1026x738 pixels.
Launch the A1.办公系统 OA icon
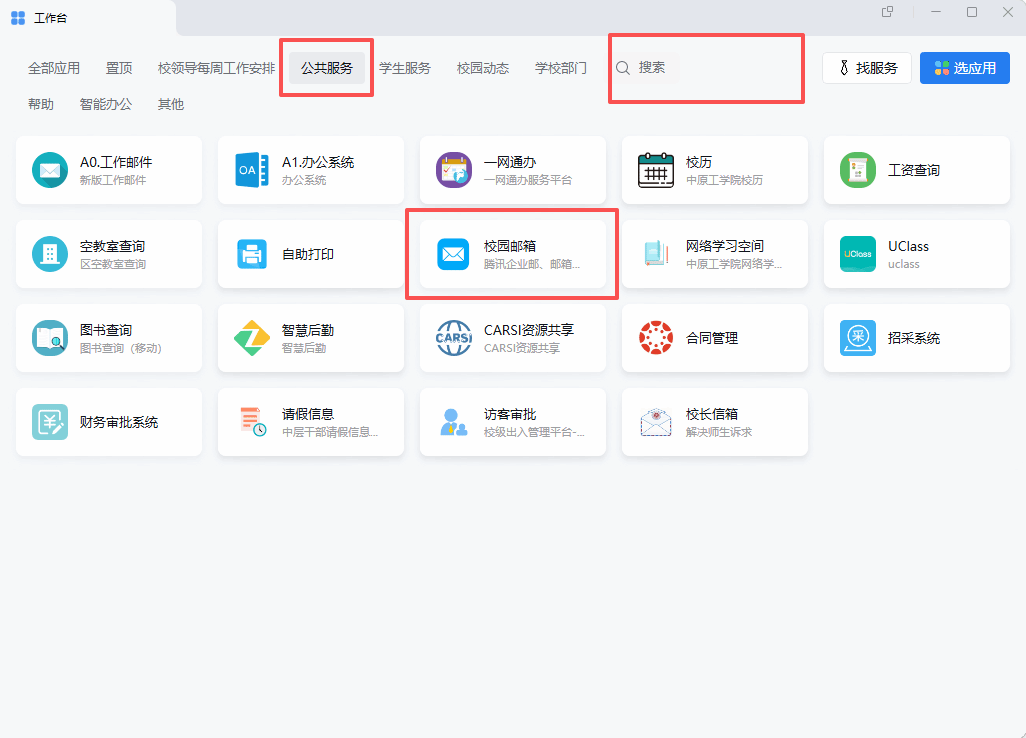point(252,170)
